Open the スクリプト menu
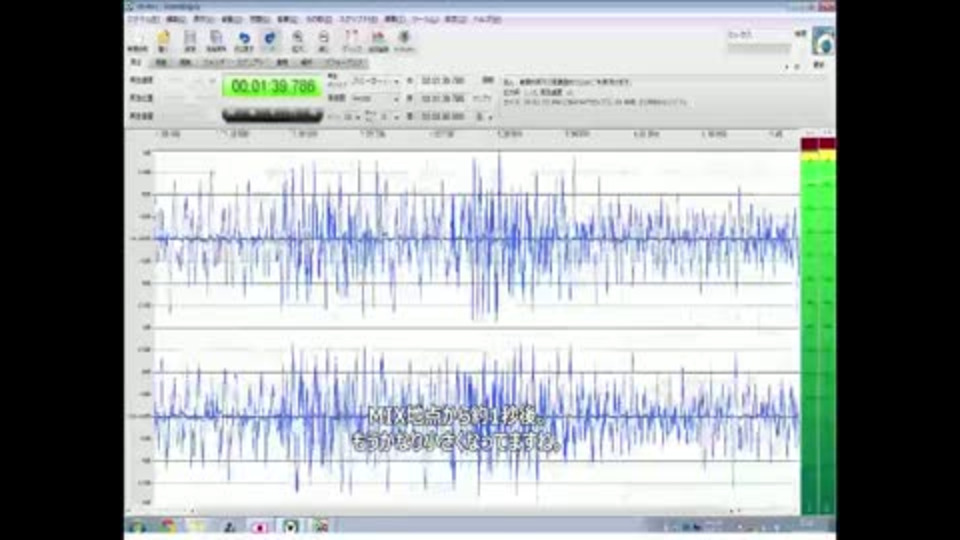The image size is (960, 540). tap(358, 20)
